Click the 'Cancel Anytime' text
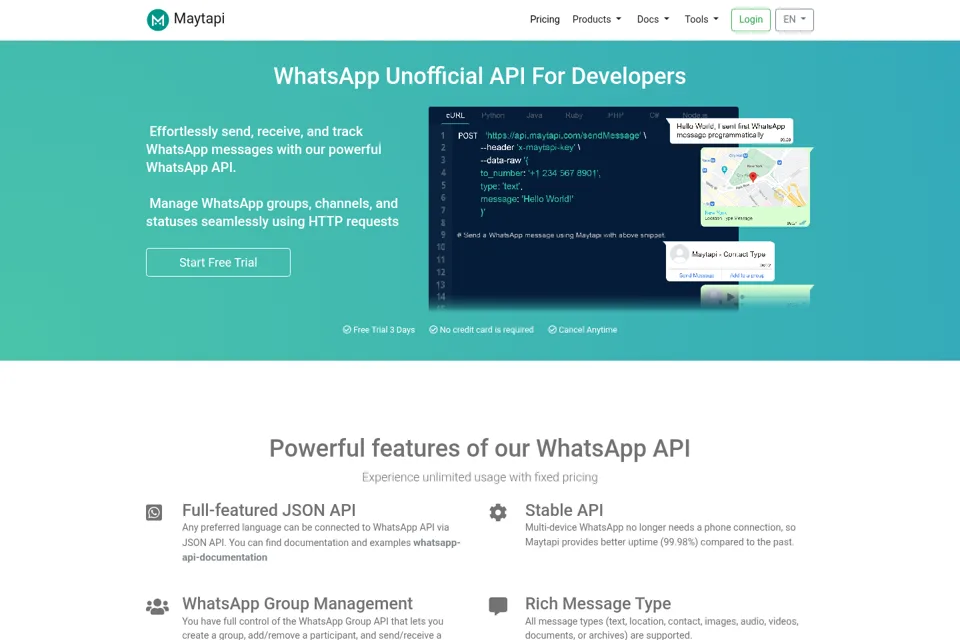This screenshot has width=960, height=640. (587, 329)
